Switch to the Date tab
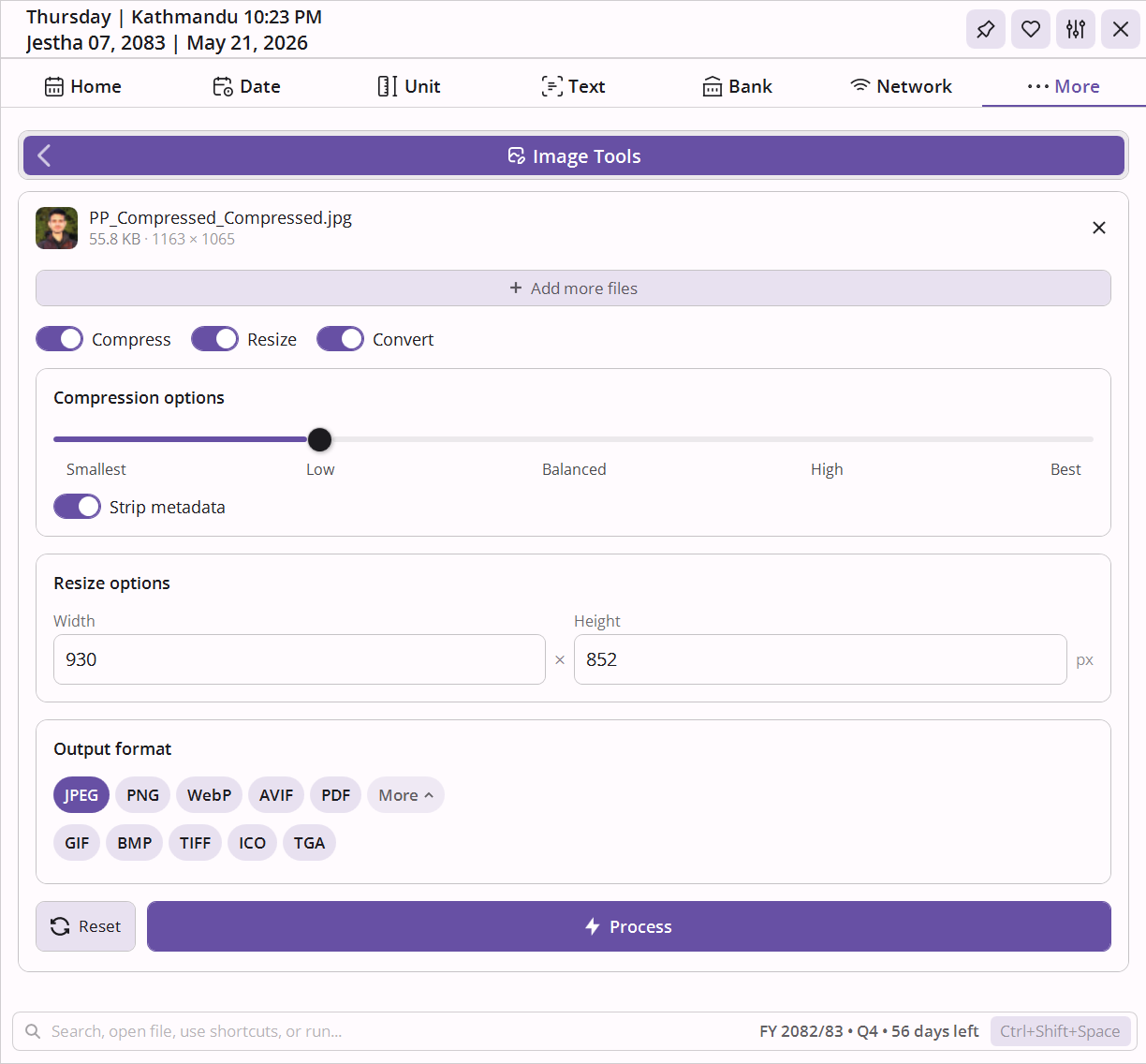 coord(246,86)
